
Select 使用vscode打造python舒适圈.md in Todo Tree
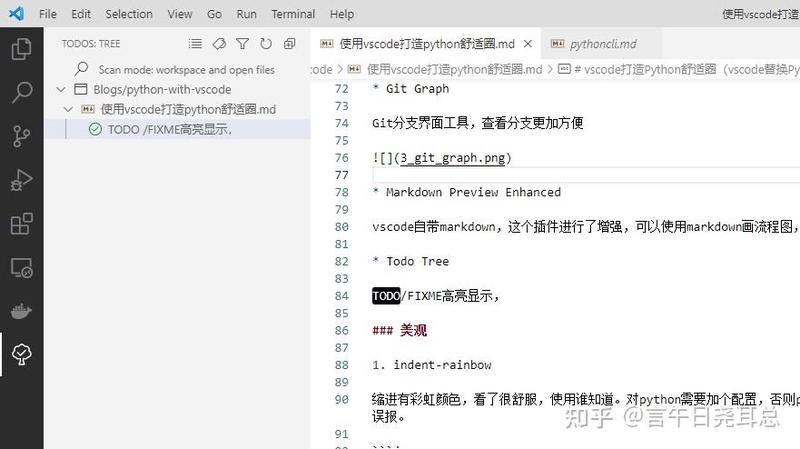click(x=177, y=109)
